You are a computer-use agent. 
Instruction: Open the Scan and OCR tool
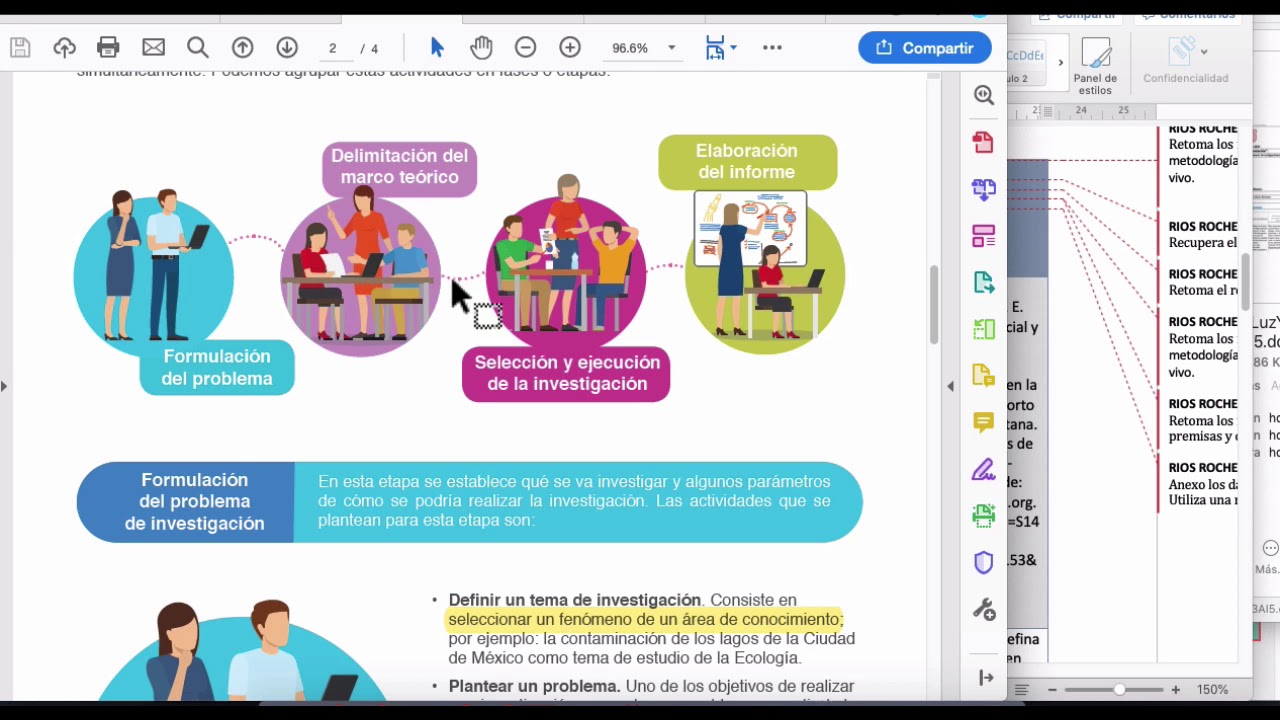(984, 516)
